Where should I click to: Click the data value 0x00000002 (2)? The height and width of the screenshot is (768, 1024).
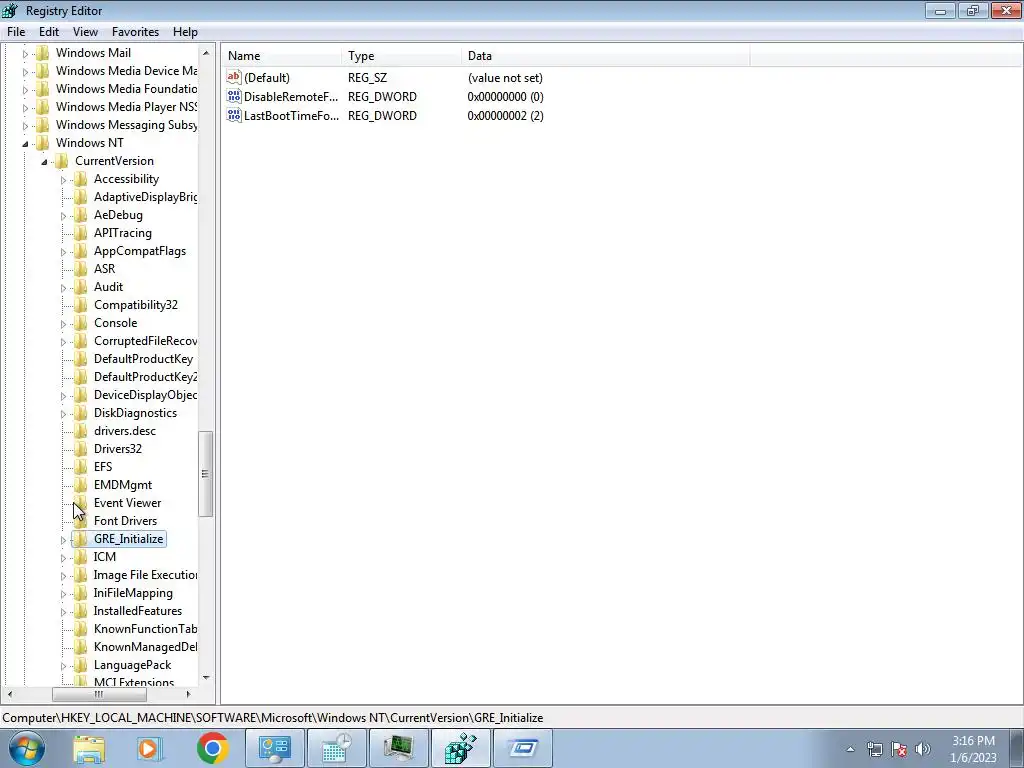point(505,116)
